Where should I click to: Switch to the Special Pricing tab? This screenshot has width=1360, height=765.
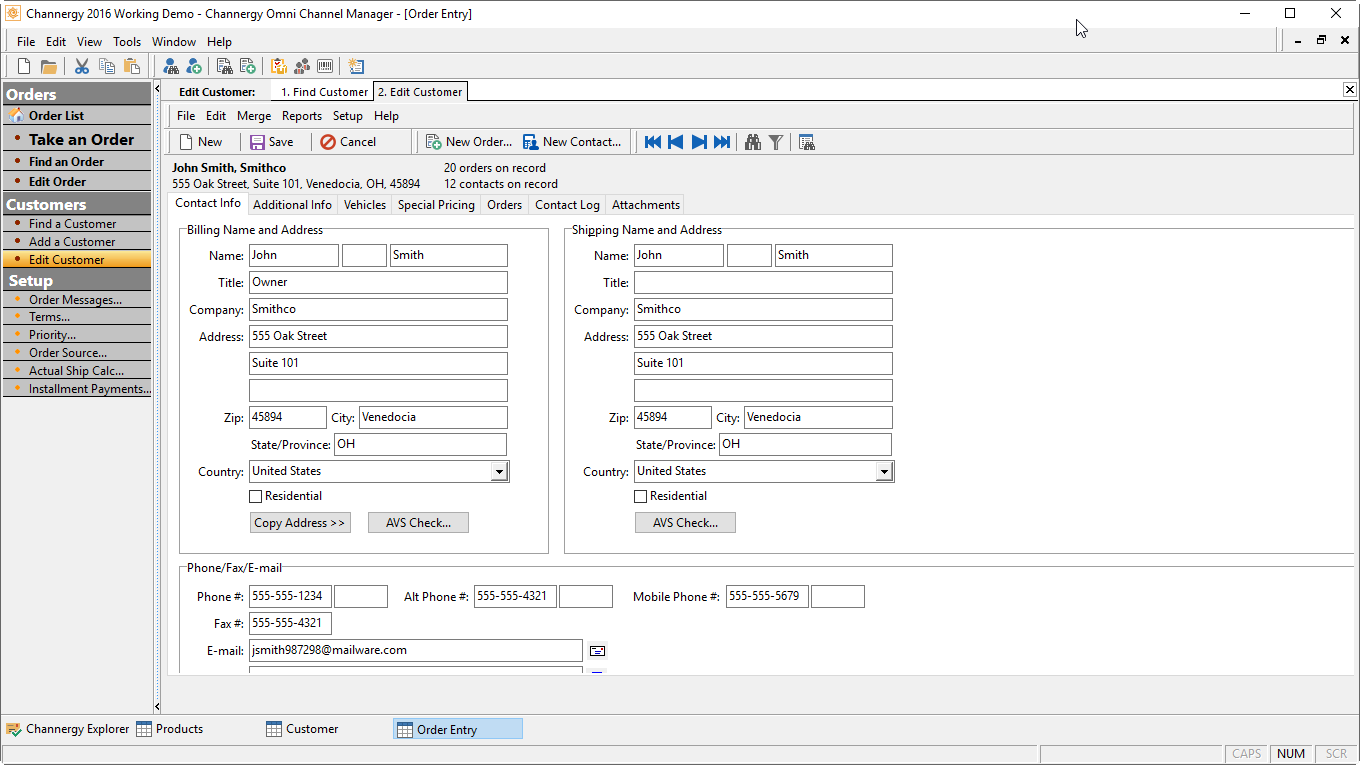(436, 205)
